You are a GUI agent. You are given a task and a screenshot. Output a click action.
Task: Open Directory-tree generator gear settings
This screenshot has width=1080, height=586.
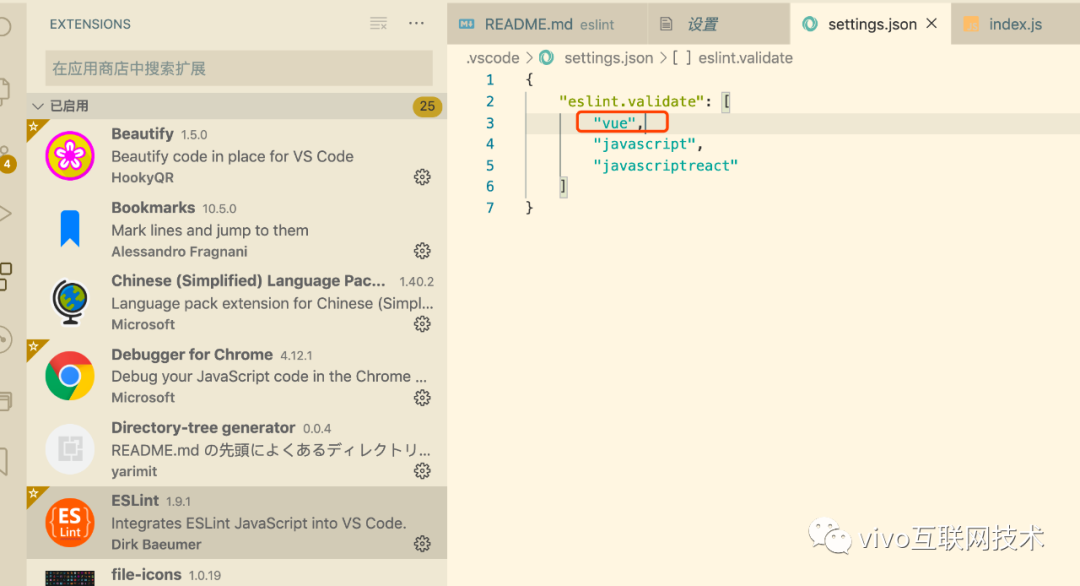pyautogui.click(x=422, y=471)
